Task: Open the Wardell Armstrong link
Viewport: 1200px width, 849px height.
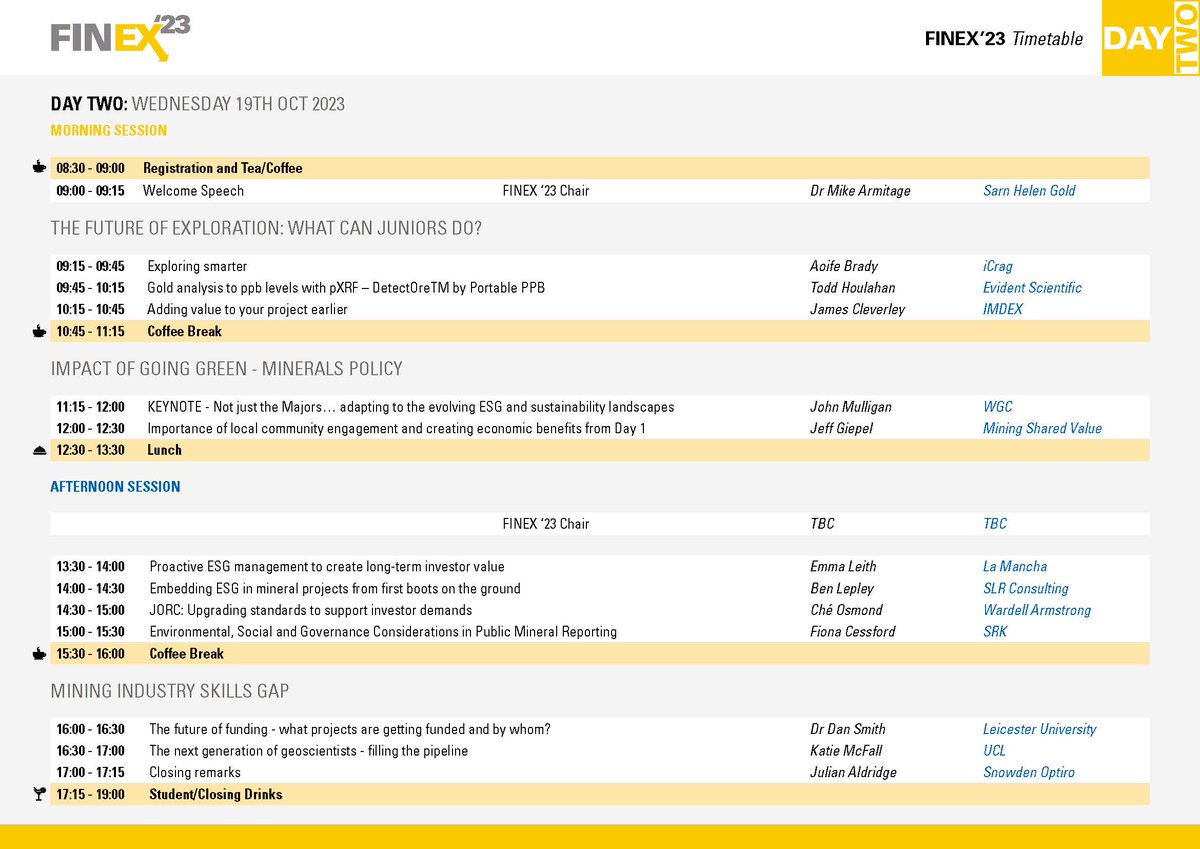Action: pos(1037,610)
